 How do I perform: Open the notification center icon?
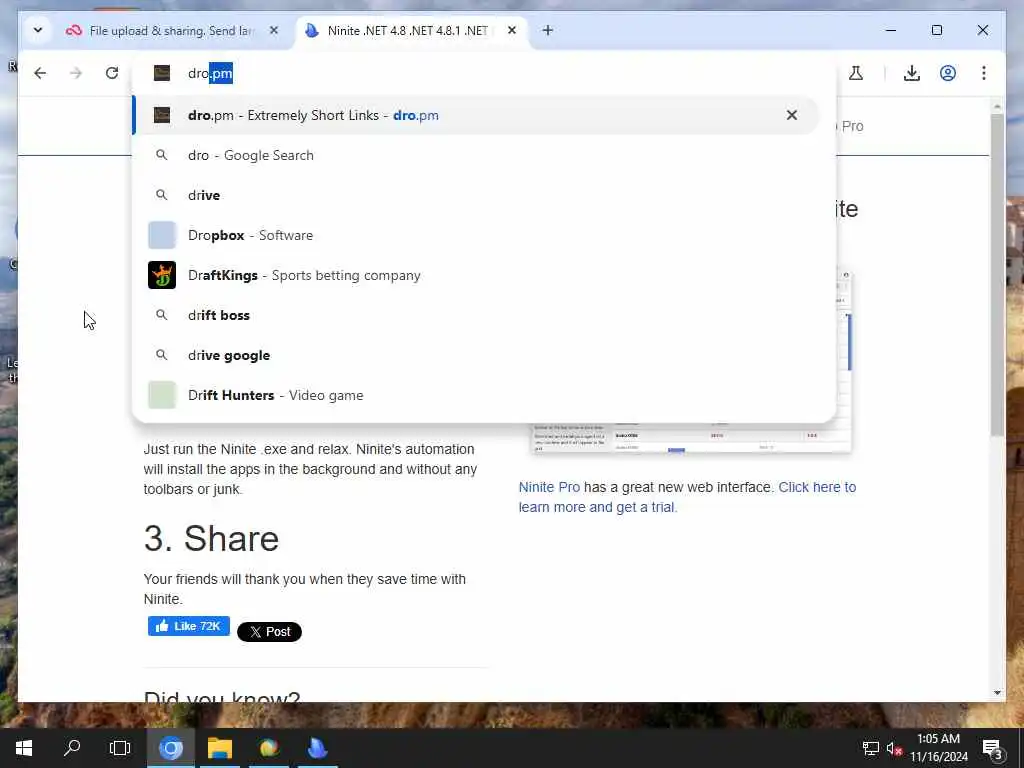pos(992,748)
